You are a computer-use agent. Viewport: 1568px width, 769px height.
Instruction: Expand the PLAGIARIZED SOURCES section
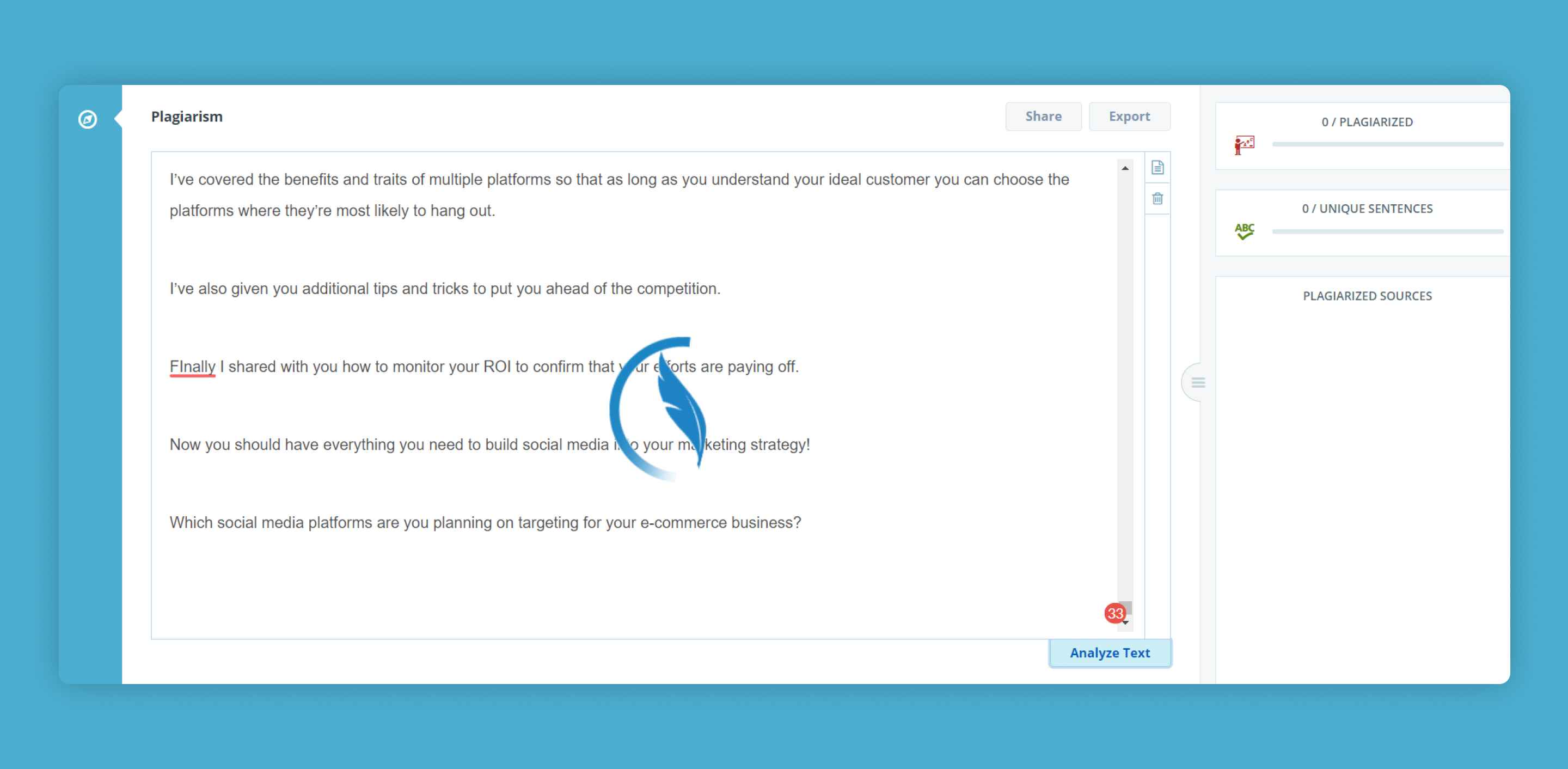[1367, 295]
